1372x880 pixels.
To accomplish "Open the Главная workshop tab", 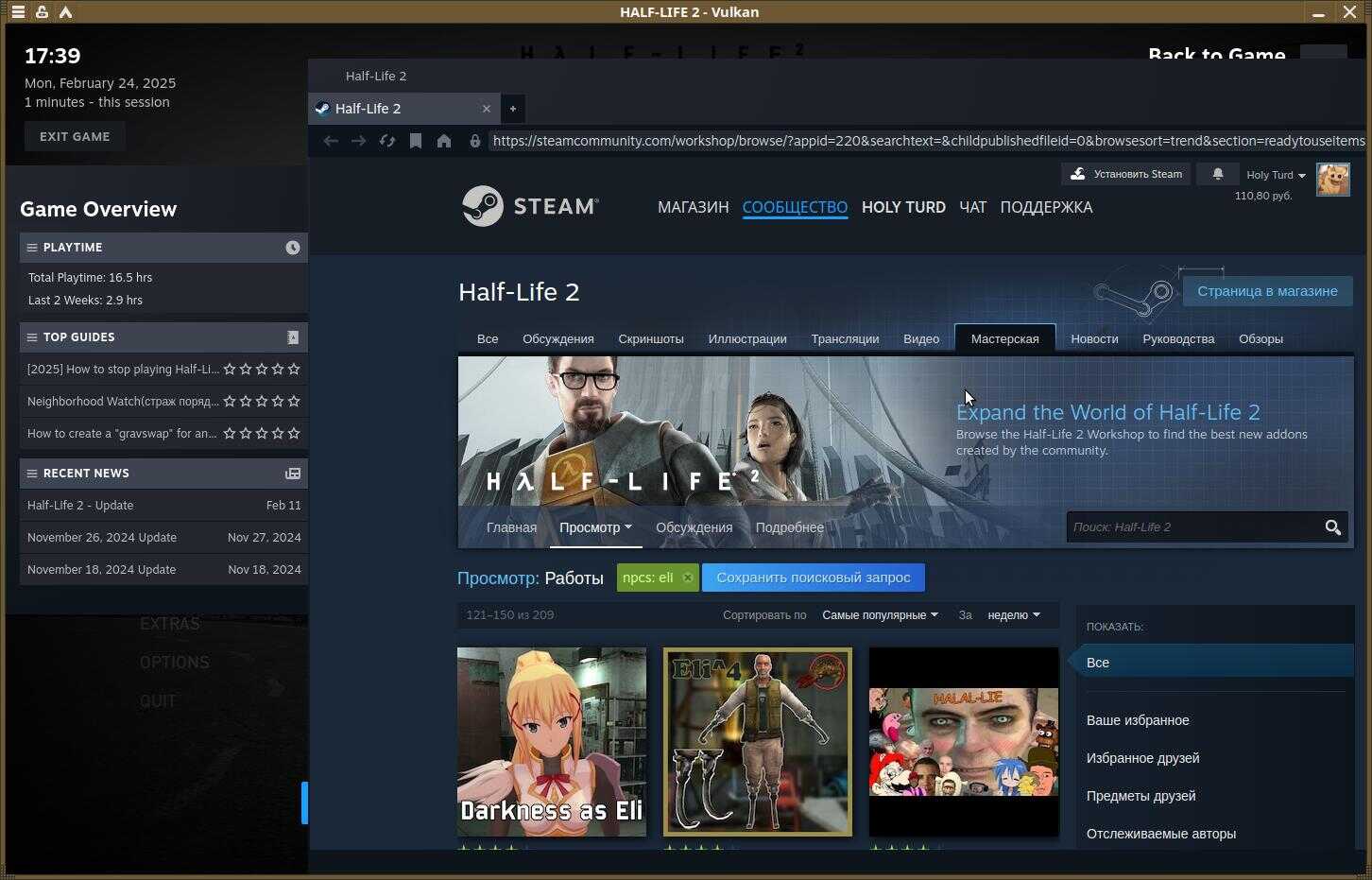I will [511, 527].
